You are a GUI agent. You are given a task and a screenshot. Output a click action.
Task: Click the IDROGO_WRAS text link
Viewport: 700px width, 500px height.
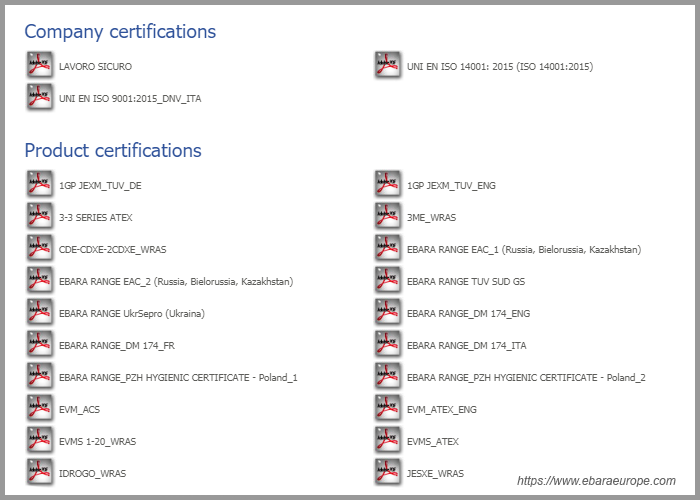pyautogui.click(x=92, y=474)
